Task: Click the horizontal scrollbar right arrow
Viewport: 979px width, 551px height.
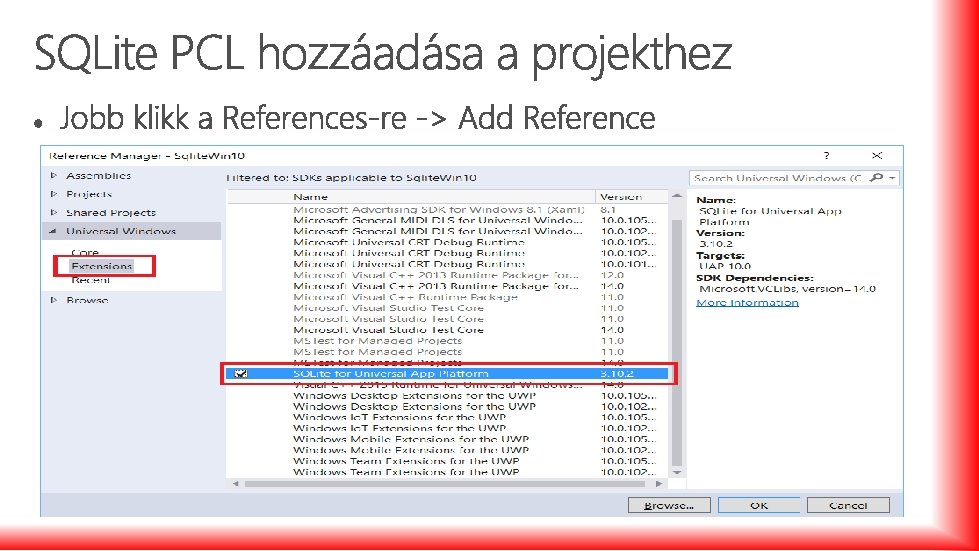Action: coord(659,484)
